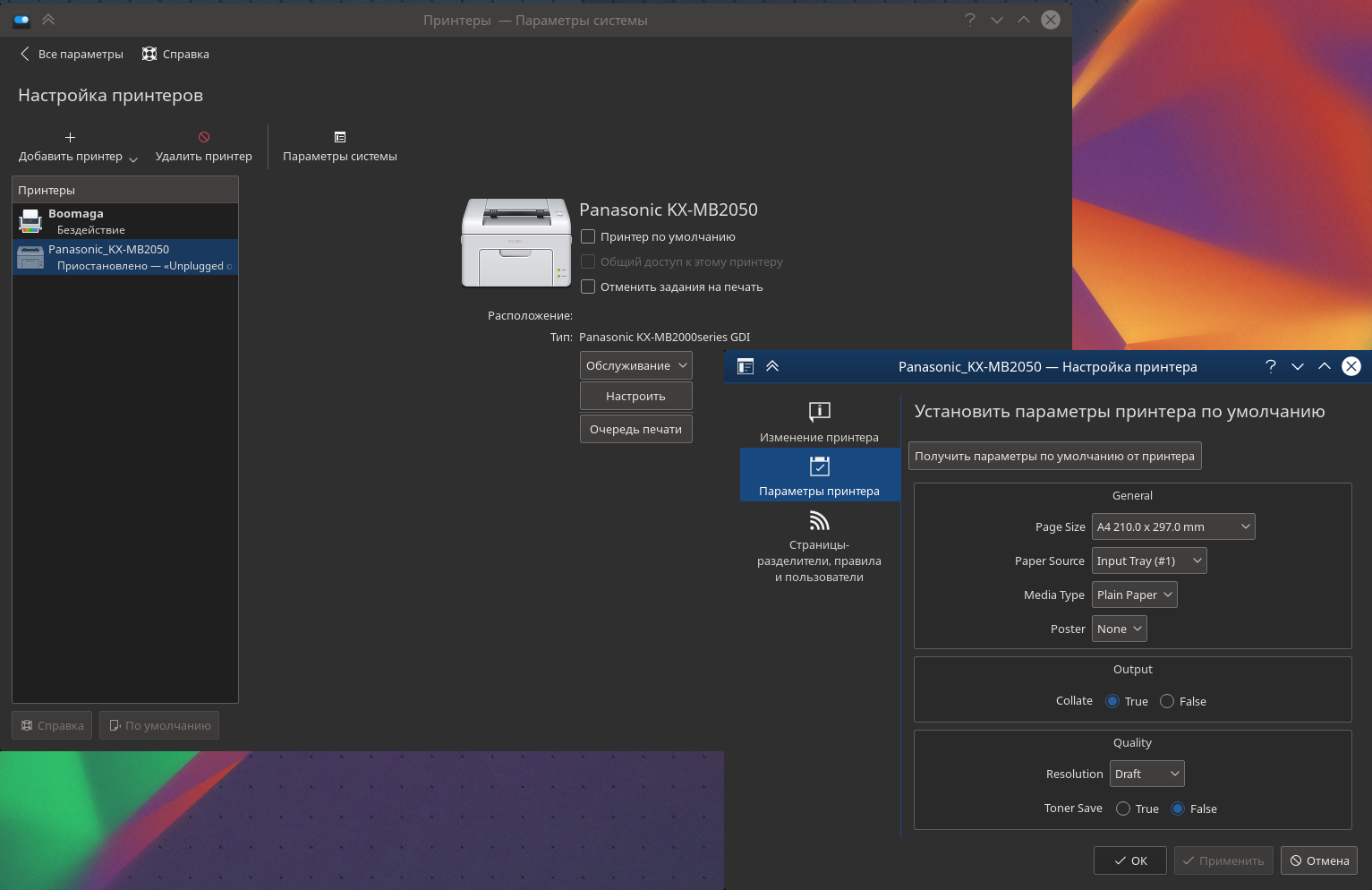The height and width of the screenshot is (890, 1372).
Task: Go back to Все параметры
Action: coord(72,54)
